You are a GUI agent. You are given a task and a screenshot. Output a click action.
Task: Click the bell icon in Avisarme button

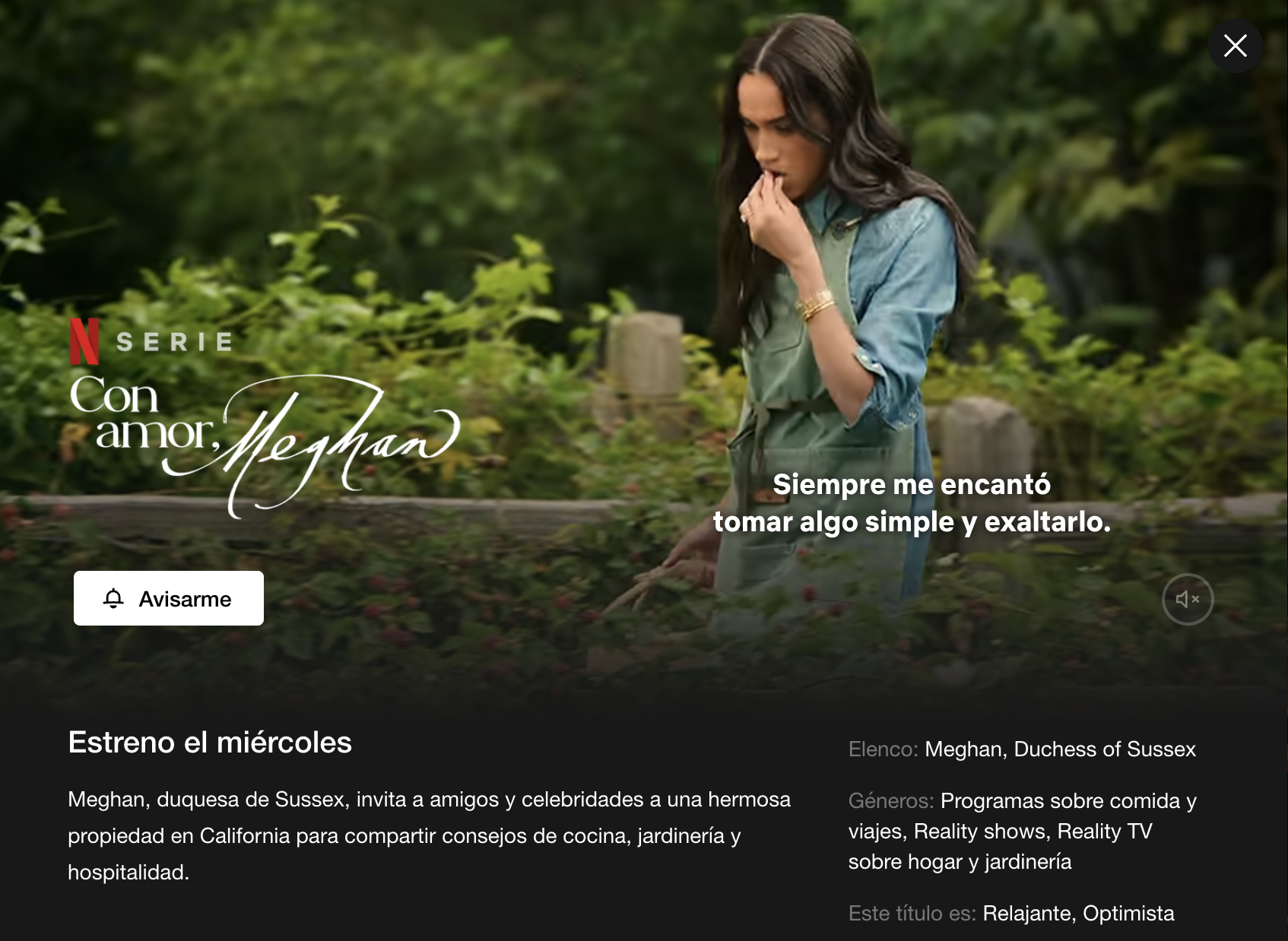click(113, 599)
